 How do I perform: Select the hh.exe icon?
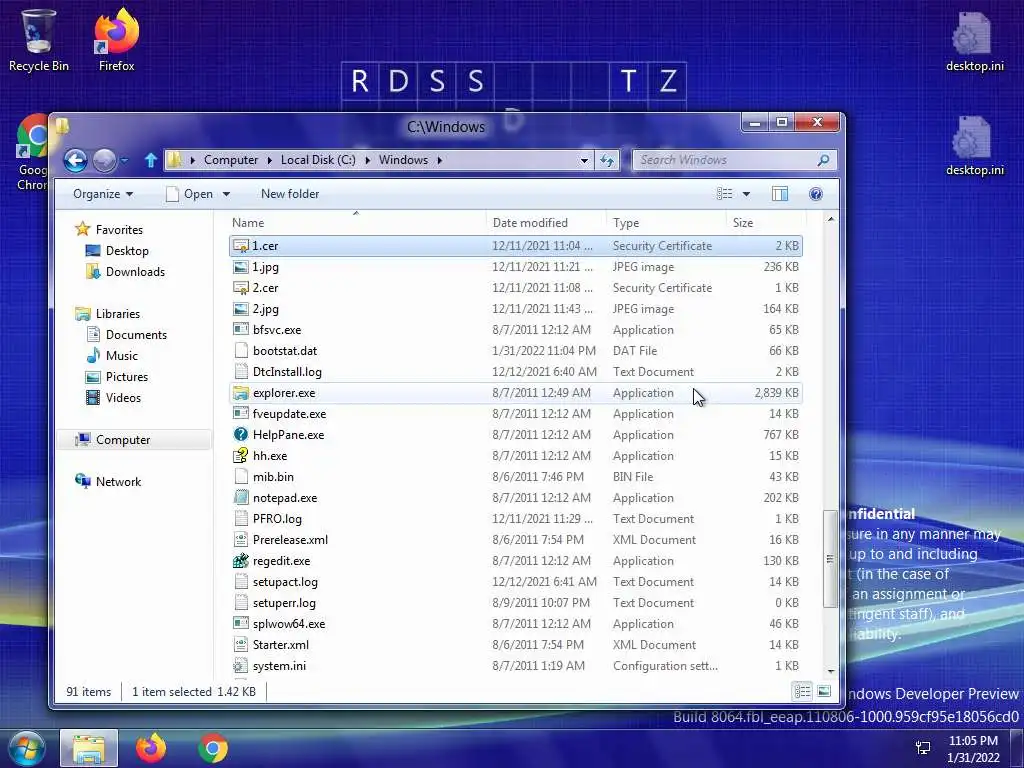(x=241, y=456)
